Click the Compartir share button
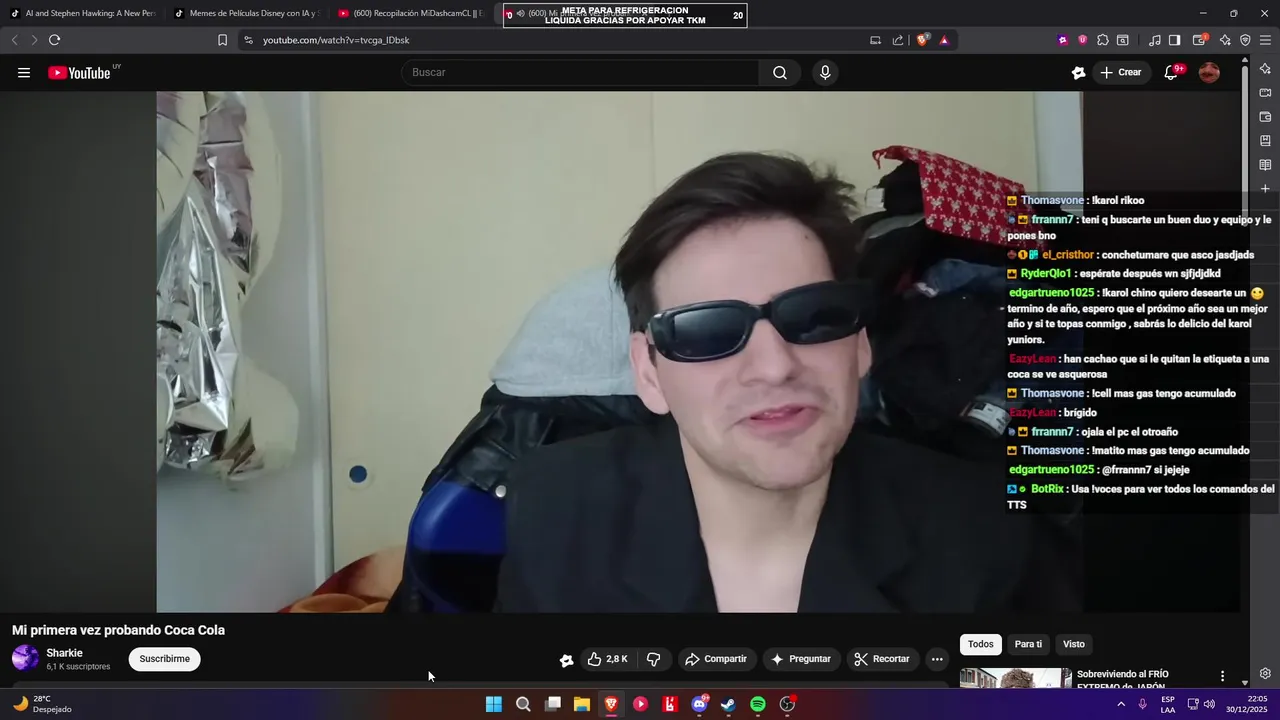Screen dimensions: 1280x720 click(715, 659)
